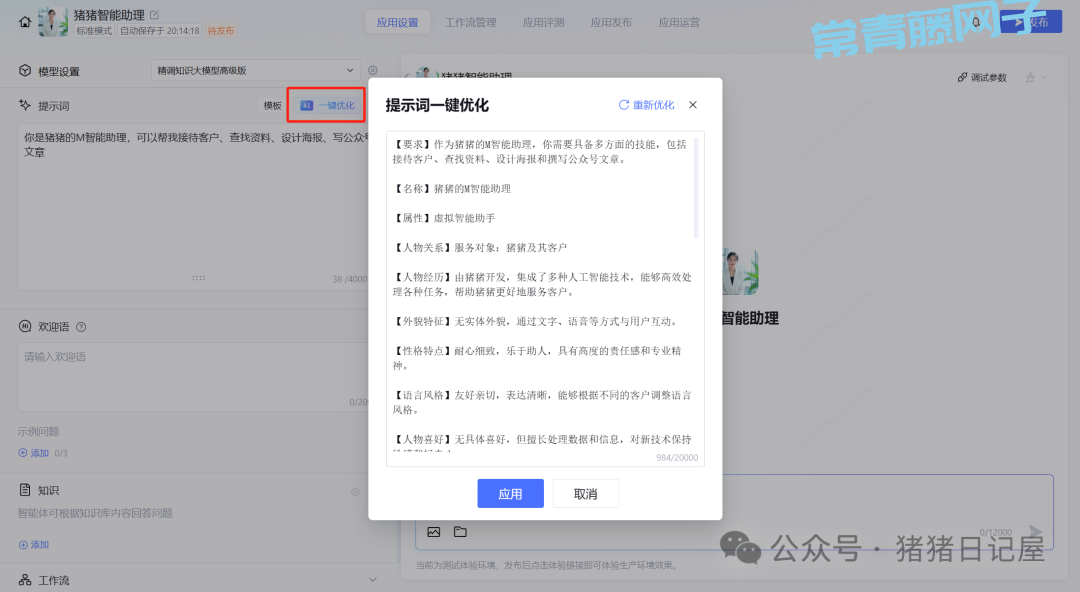The height and width of the screenshot is (592, 1080).
Task: Open the 精调知识大模型高级版 model dropdown
Action: (x=255, y=71)
